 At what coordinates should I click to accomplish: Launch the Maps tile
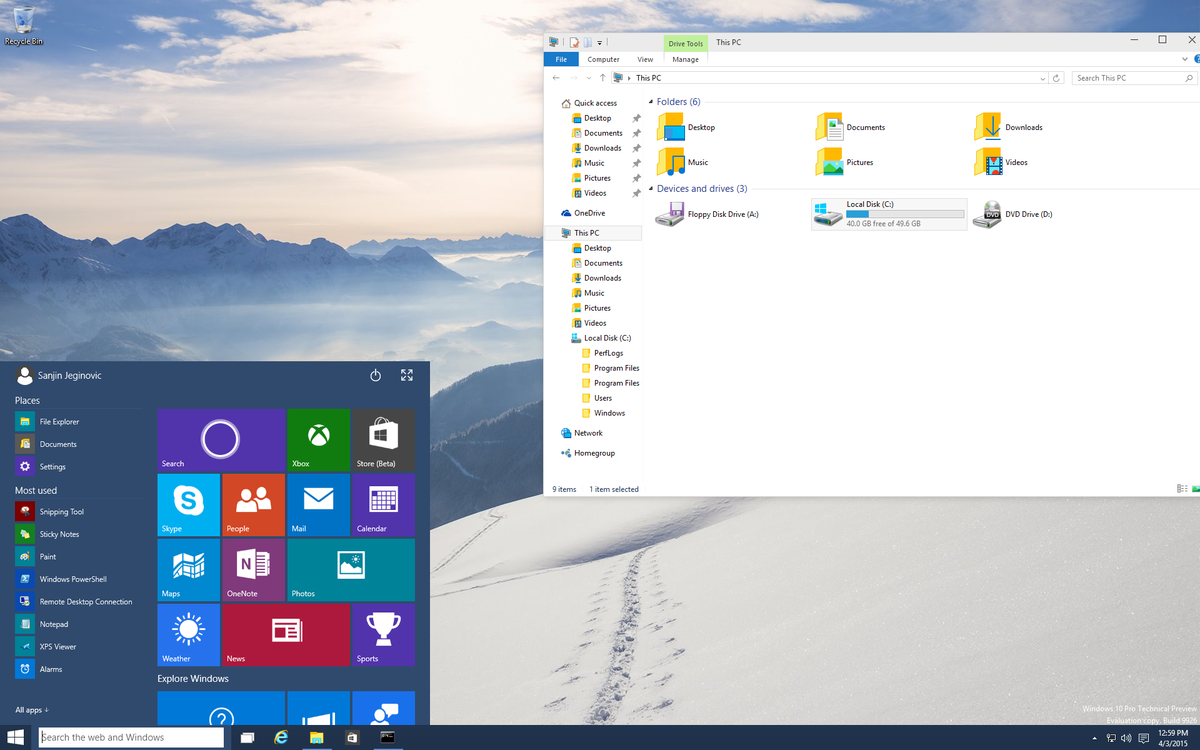coord(189,570)
